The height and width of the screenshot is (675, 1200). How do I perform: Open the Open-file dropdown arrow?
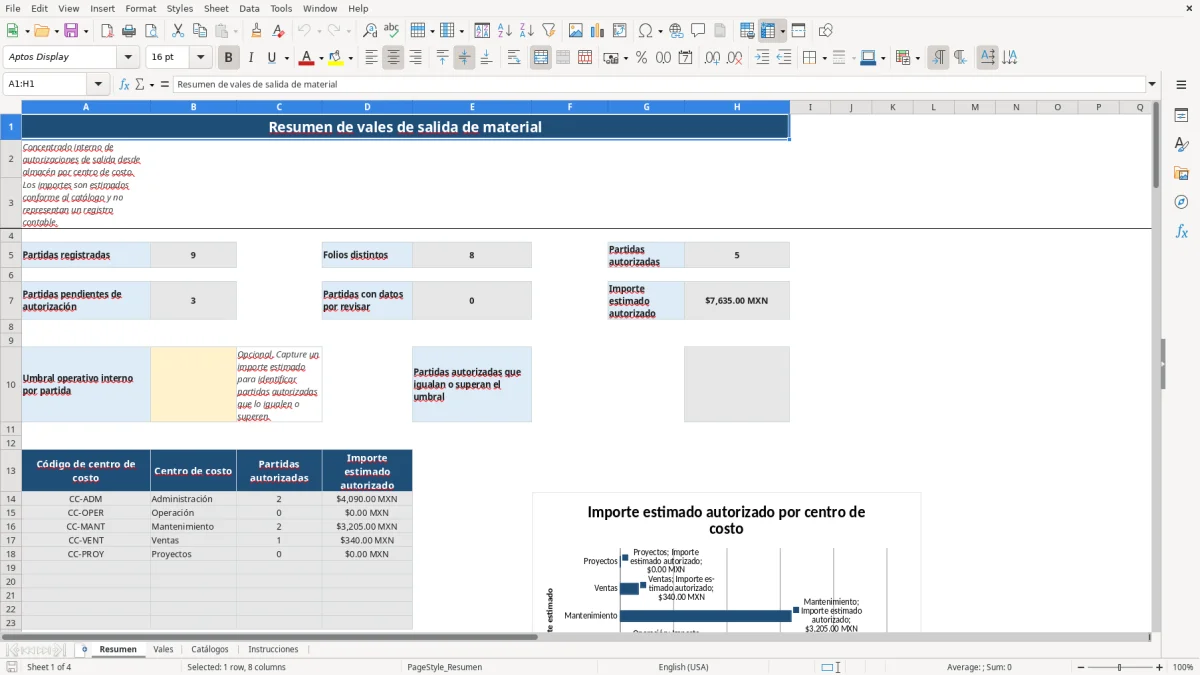pos(56,31)
